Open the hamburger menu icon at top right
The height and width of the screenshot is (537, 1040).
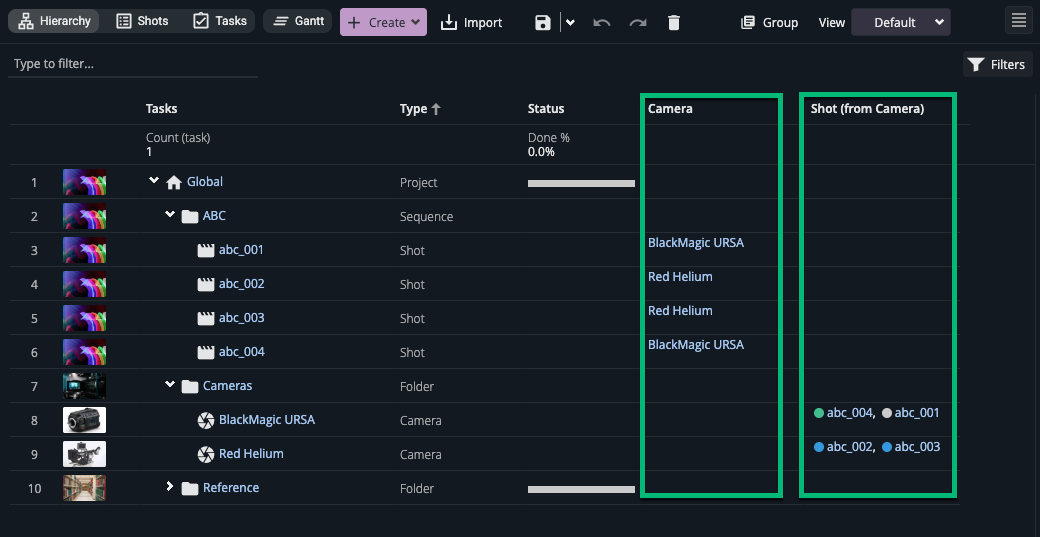tap(1018, 21)
